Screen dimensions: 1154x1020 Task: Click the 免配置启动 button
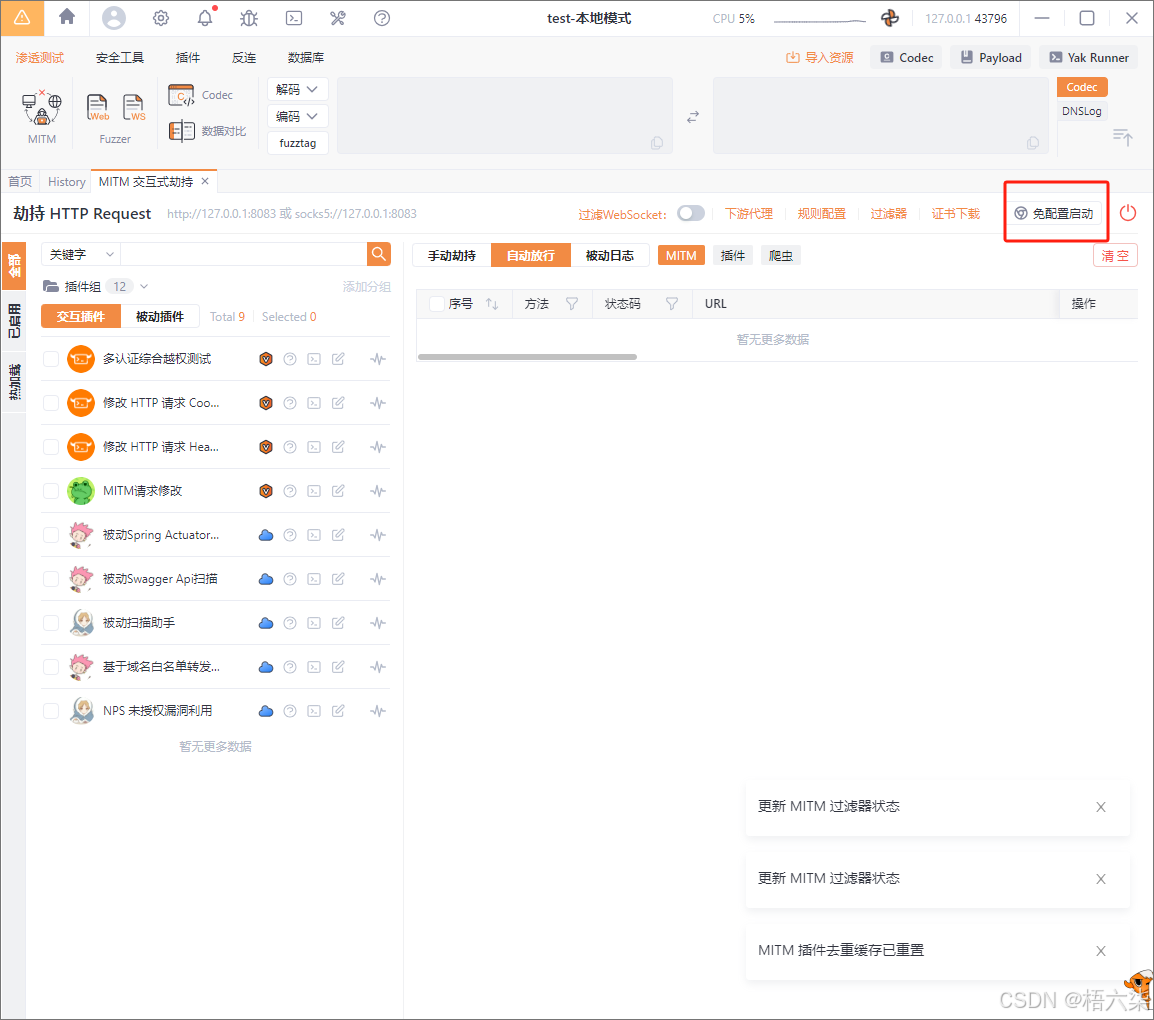click(x=1054, y=213)
